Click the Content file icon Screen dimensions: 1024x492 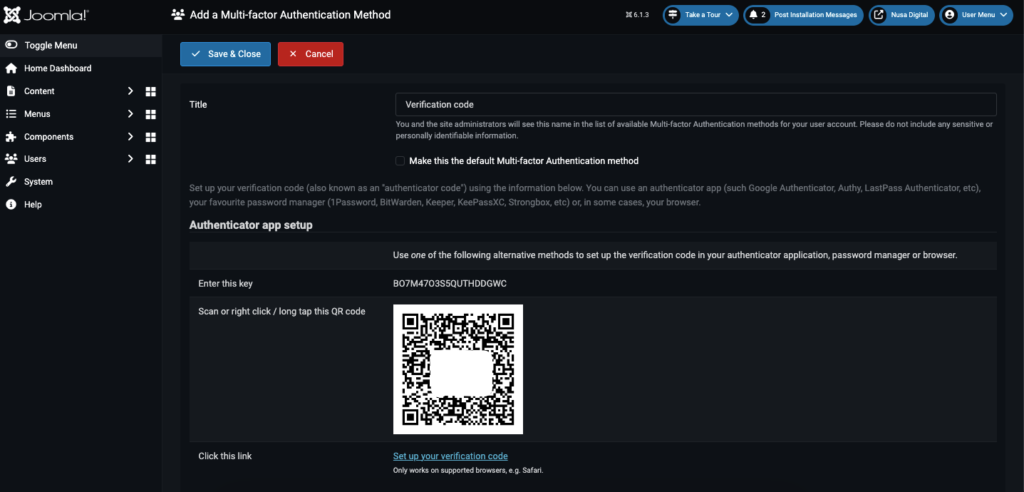[10, 91]
